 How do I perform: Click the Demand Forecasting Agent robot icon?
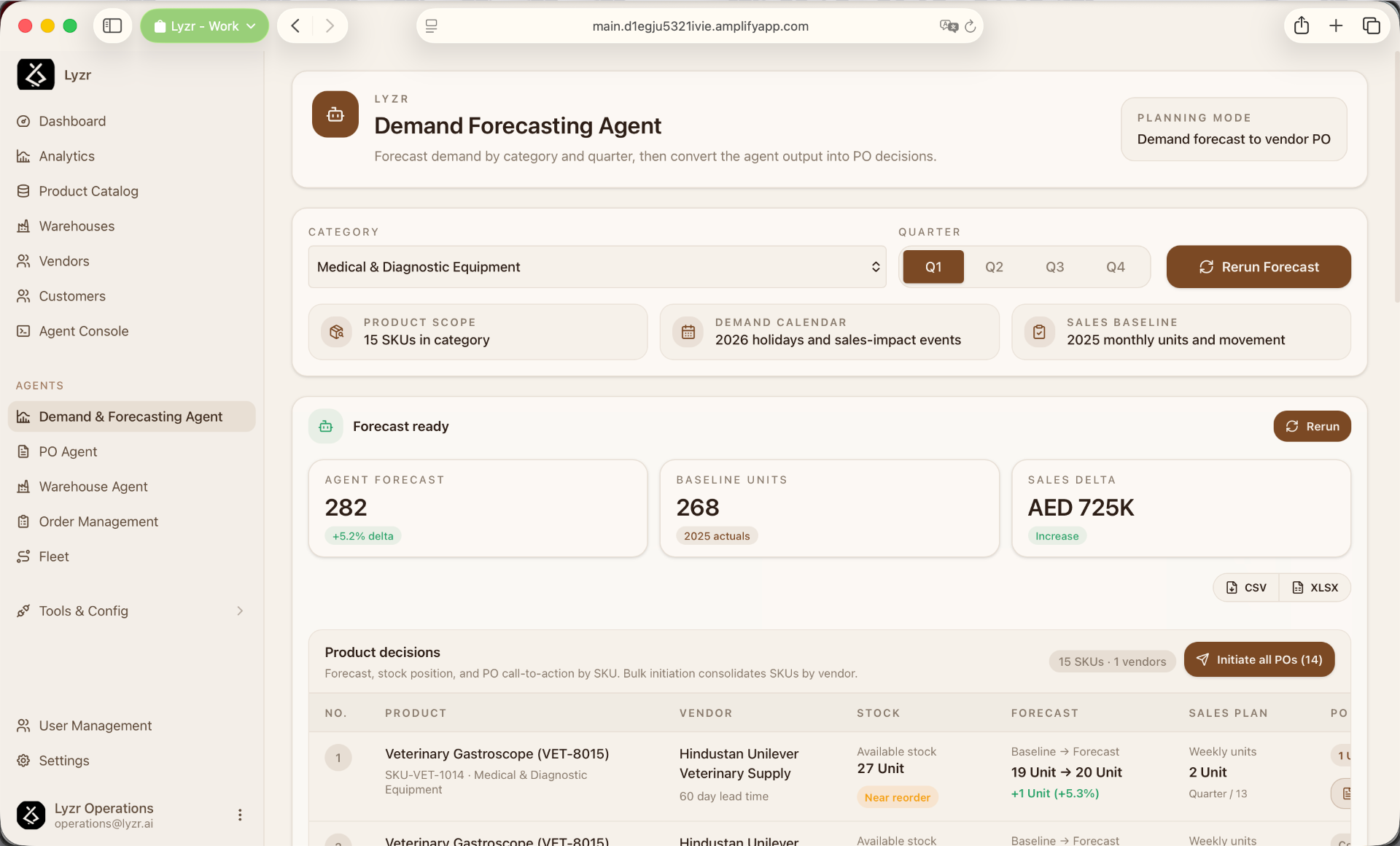(x=335, y=115)
